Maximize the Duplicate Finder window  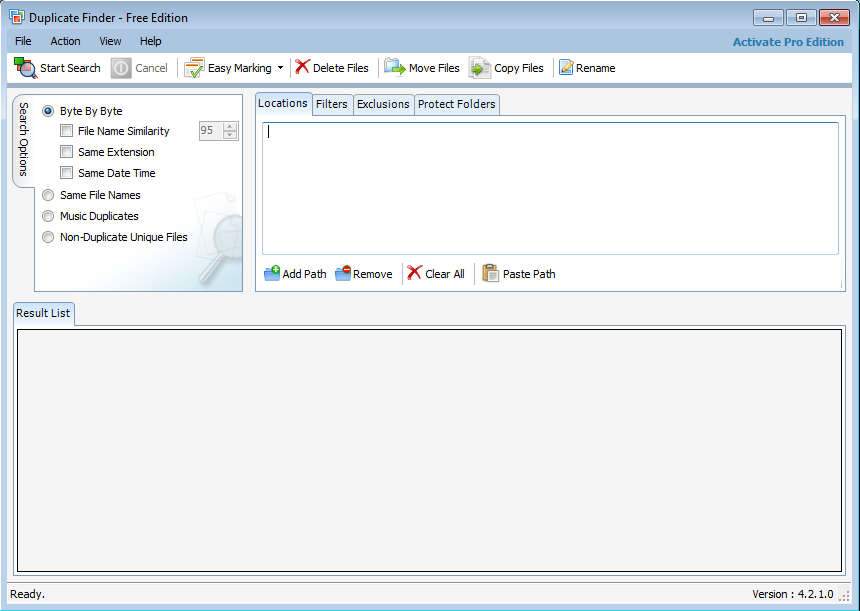point(801,18)
